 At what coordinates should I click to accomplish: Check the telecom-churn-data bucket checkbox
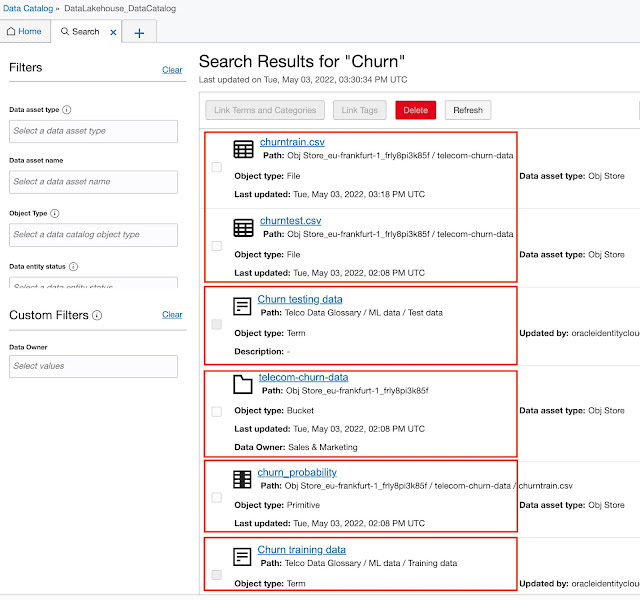217,411
